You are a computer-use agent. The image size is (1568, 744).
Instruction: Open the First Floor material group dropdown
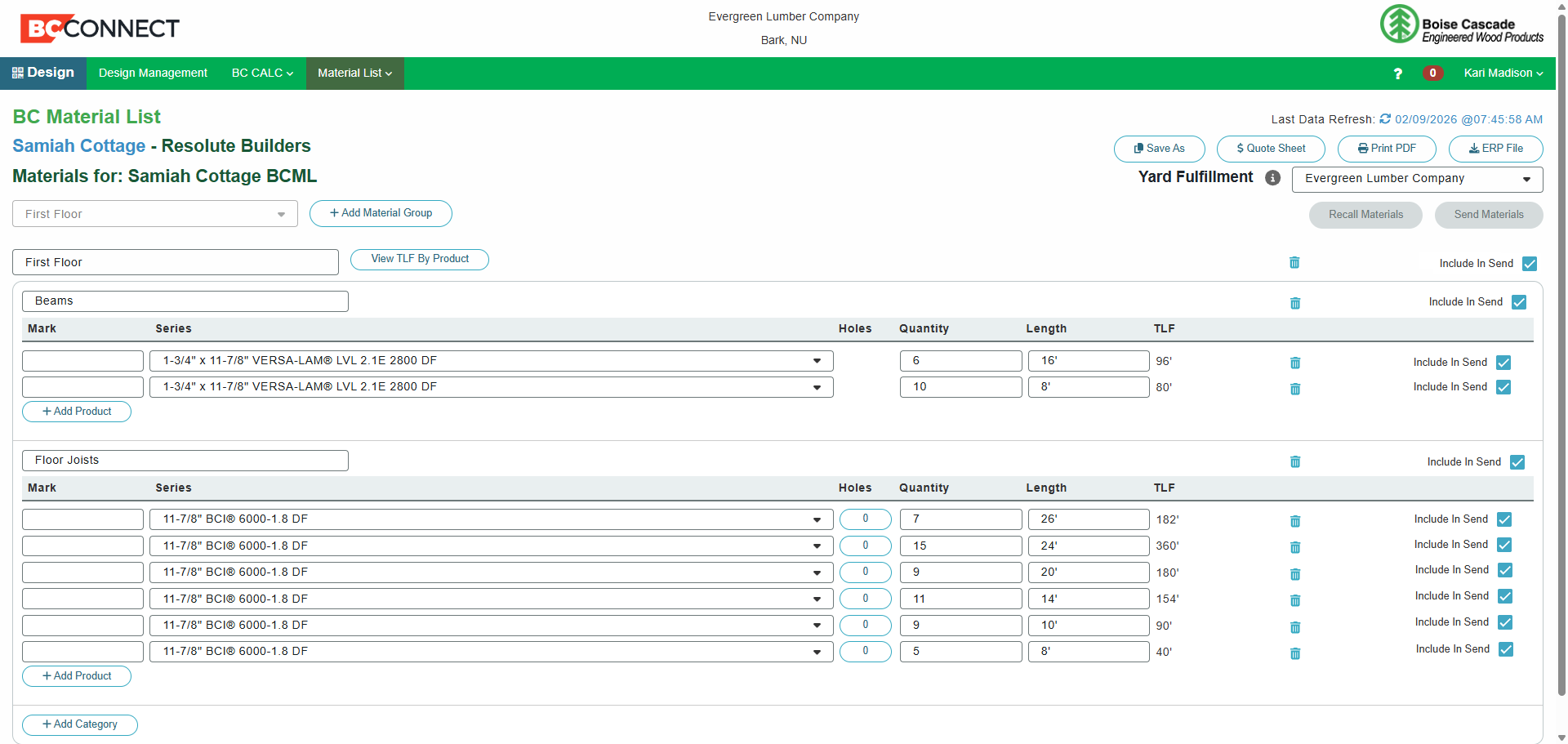[x=155, y=214]
